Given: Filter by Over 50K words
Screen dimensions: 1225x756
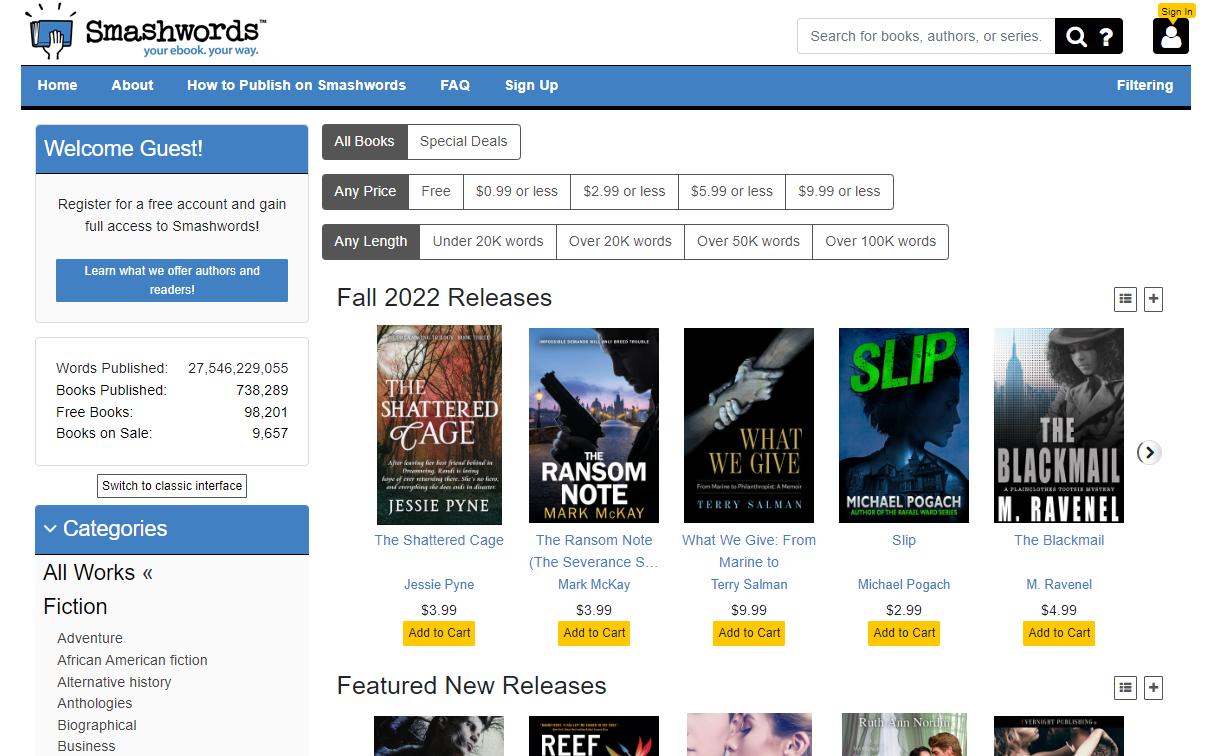Looking at the screenshot, I should click(x=748, y=242).
